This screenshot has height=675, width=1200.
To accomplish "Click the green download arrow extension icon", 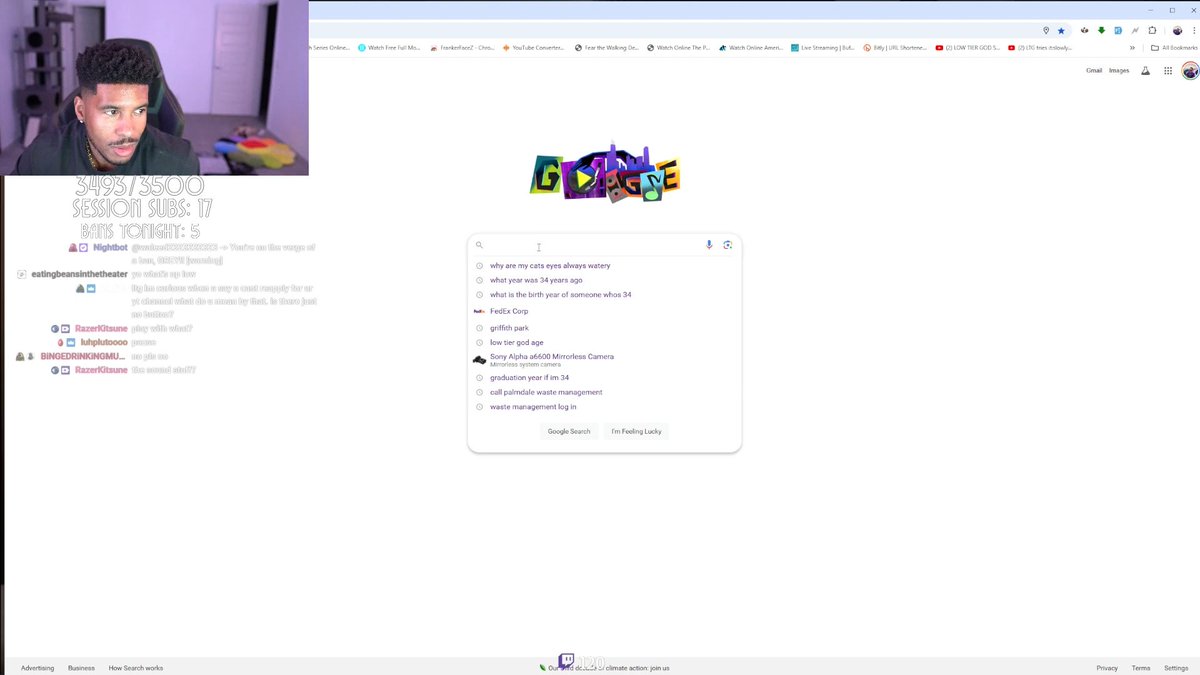I will tap(1101, 31).
